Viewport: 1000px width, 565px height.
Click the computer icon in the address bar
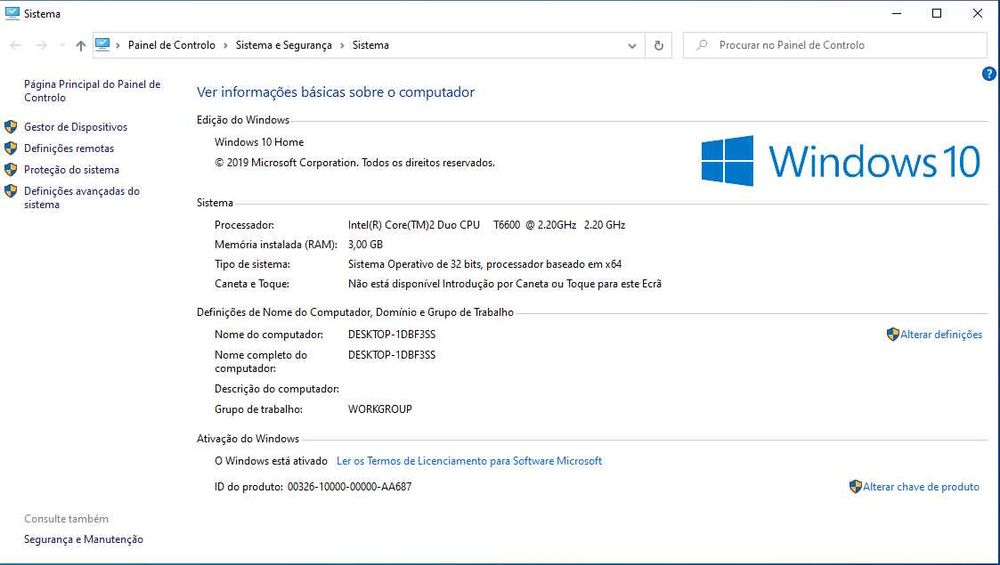point(103,45)
